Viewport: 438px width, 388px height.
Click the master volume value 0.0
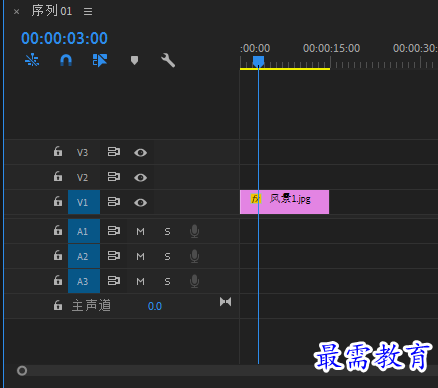click(x=155, y=306)
